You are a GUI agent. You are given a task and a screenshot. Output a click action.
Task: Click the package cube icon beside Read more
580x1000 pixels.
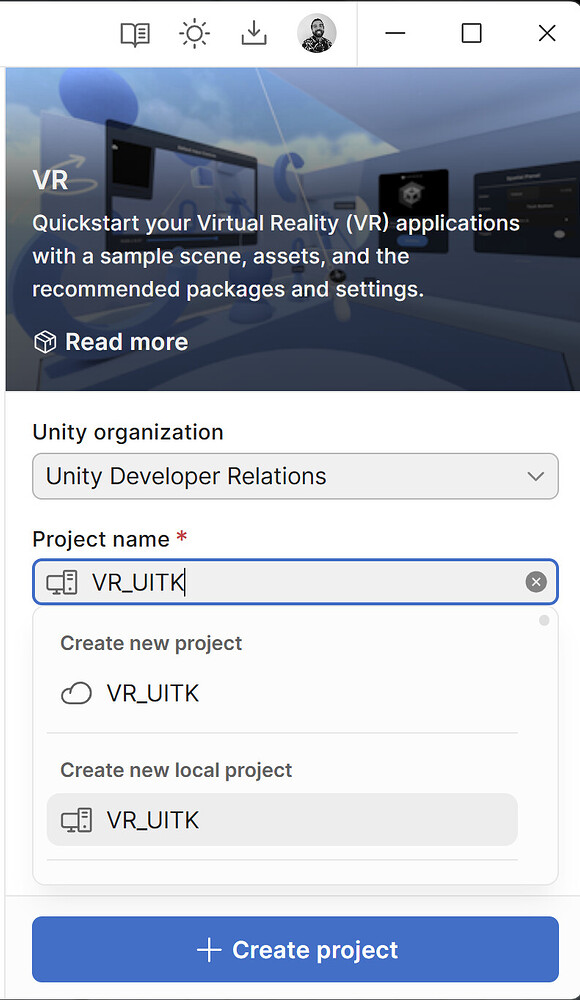click(44, 341)
